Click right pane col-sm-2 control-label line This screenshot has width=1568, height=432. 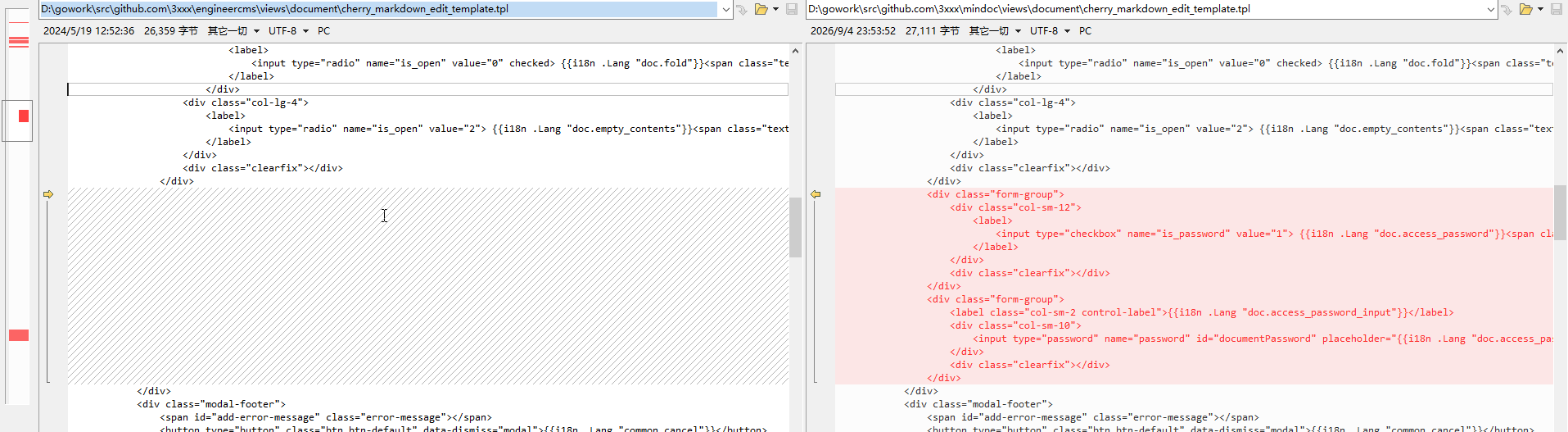click(1201, 312)
